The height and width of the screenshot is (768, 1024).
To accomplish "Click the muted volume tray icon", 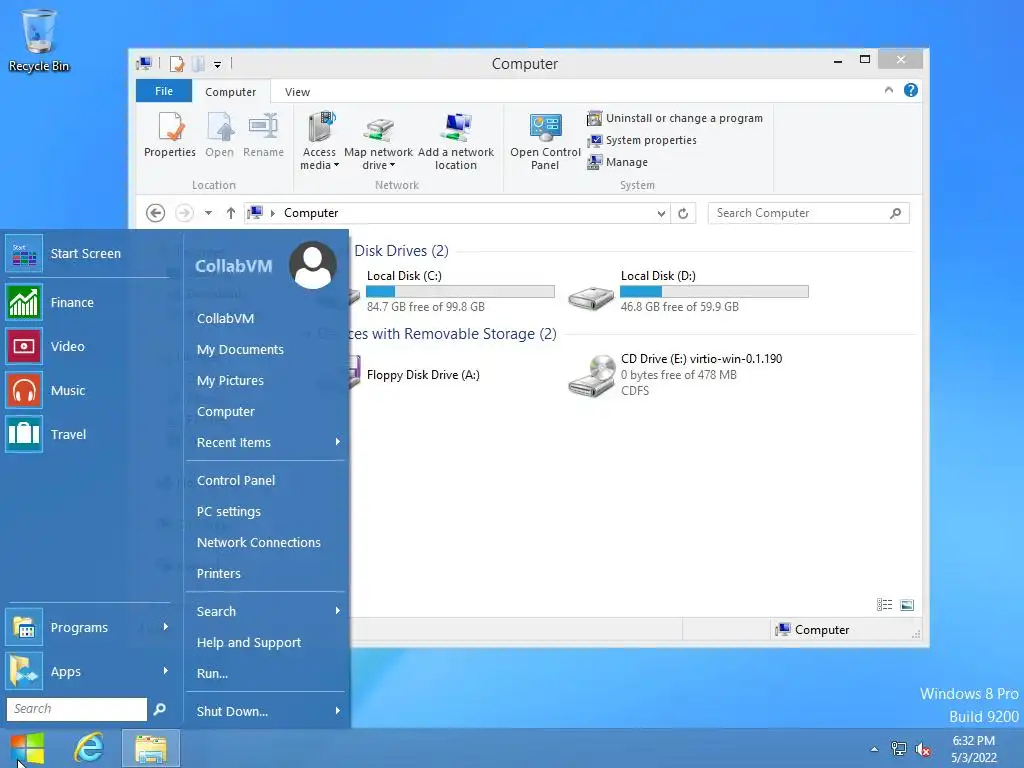I will click(x=923, y=749).
